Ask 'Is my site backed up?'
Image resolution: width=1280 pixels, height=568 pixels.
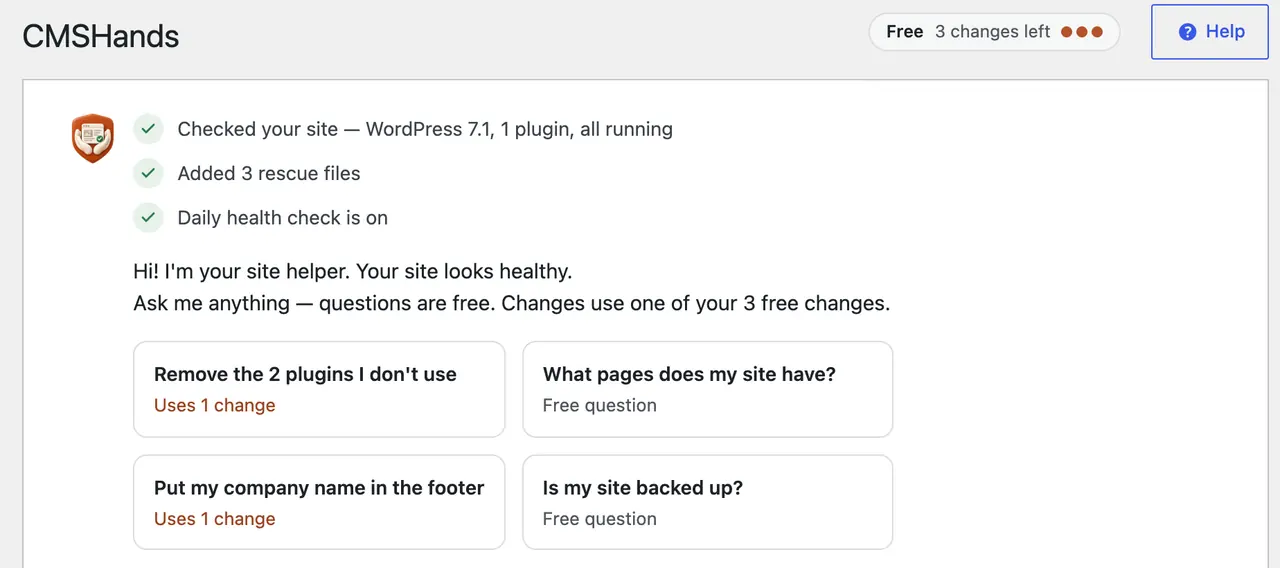[x=707, y=502]
